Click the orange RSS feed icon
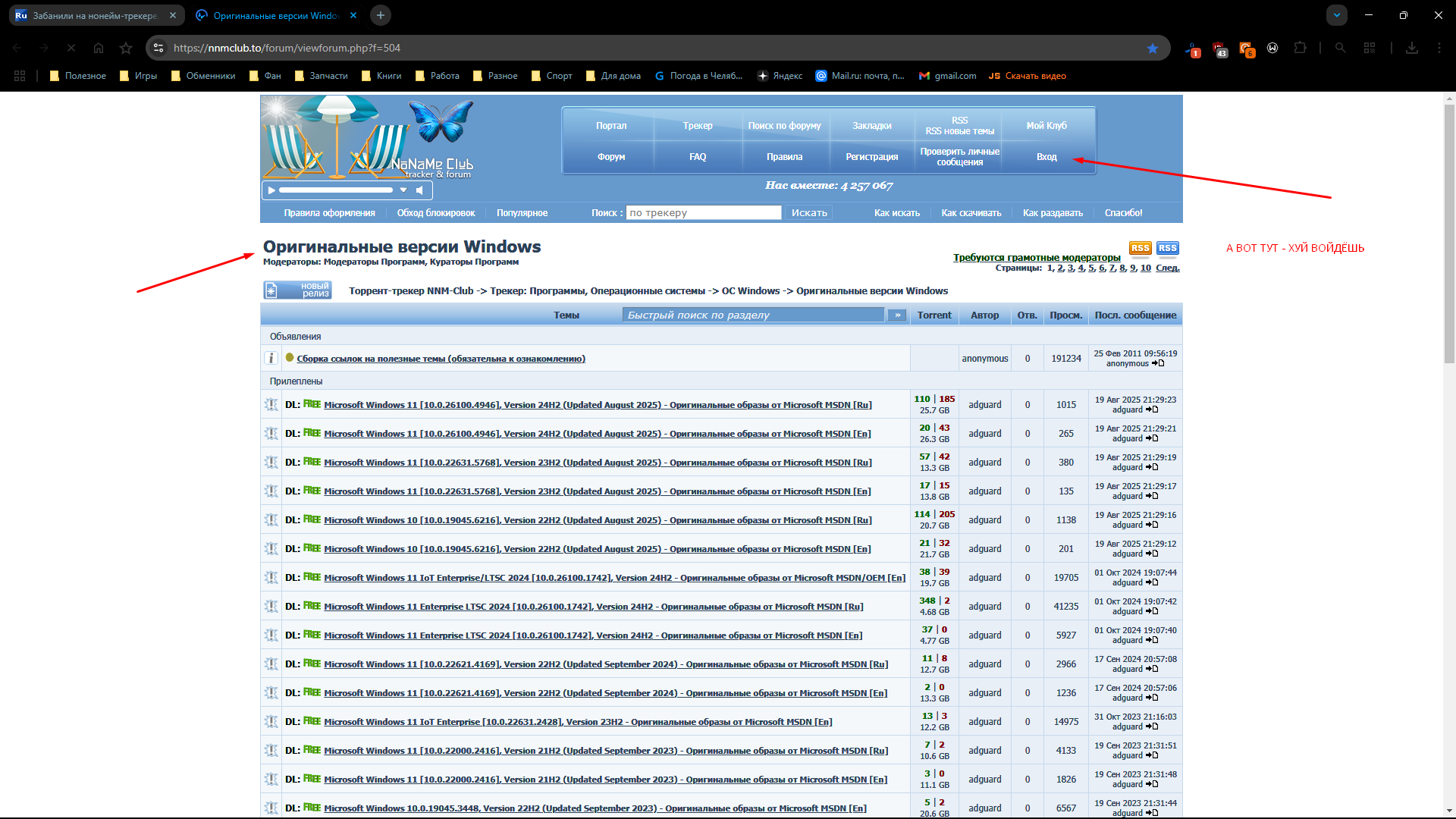Viewport: 1456px width, 819px height. (x=1140, y=248)
